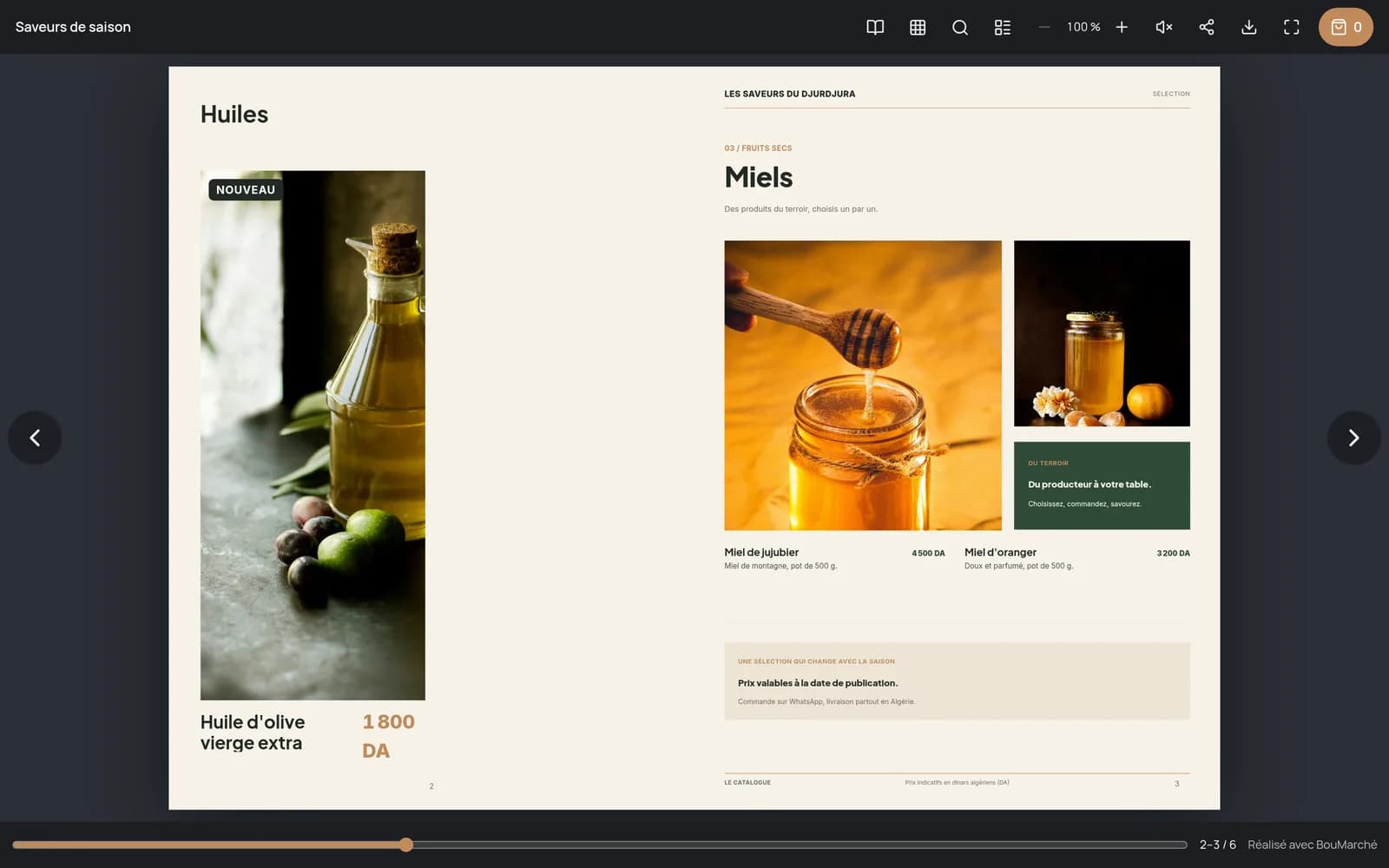Show the page thumbnails grid
Viewport: 1389px width, 868px height.
tap(918, 27)
